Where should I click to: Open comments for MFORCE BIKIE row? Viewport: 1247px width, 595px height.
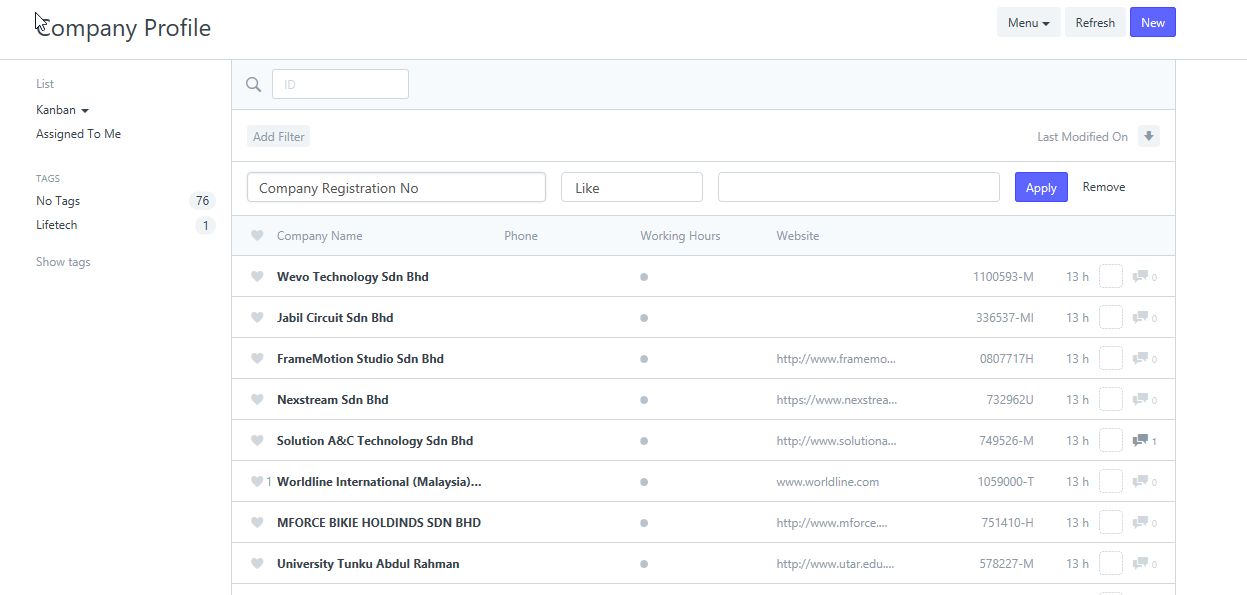[1144, 523]
